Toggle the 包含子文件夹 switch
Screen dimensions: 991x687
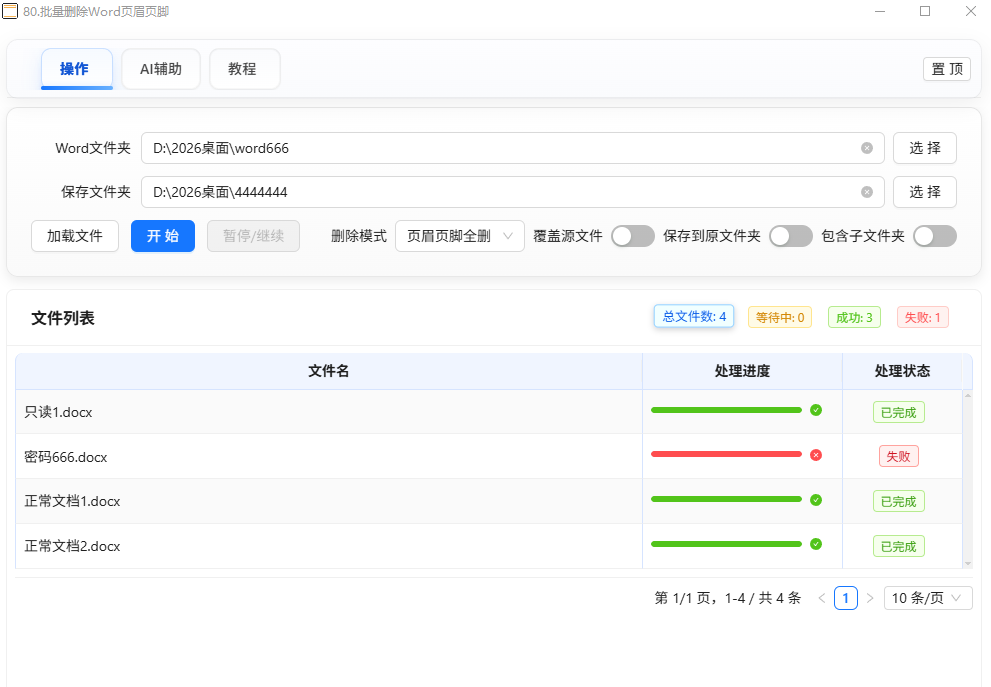click(934, 236)
